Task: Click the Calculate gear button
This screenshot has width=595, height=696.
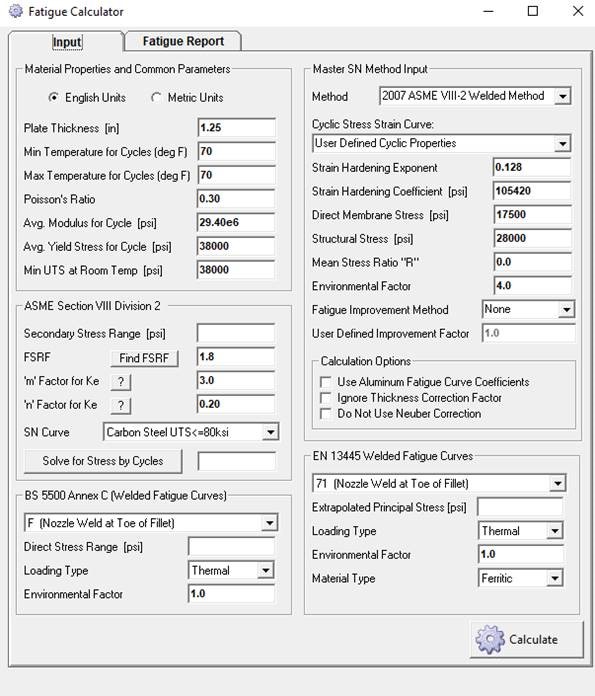Action: 527,639
